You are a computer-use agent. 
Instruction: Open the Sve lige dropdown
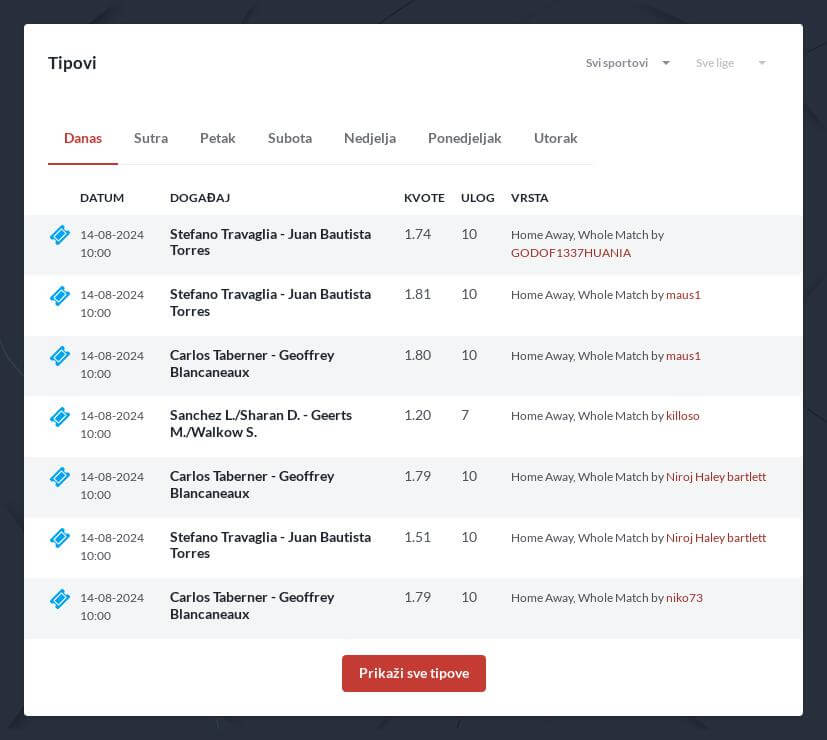point(730,63)
